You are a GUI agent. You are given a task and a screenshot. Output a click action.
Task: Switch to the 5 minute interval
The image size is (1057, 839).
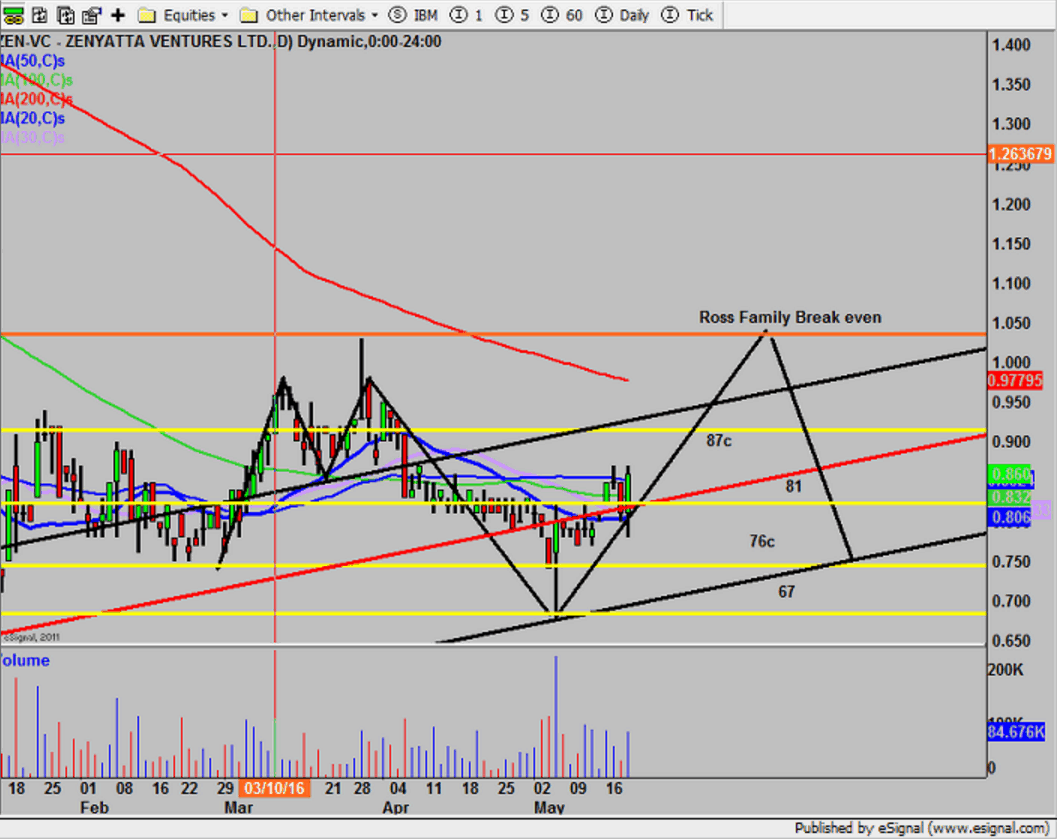click(x=512, y=15)
